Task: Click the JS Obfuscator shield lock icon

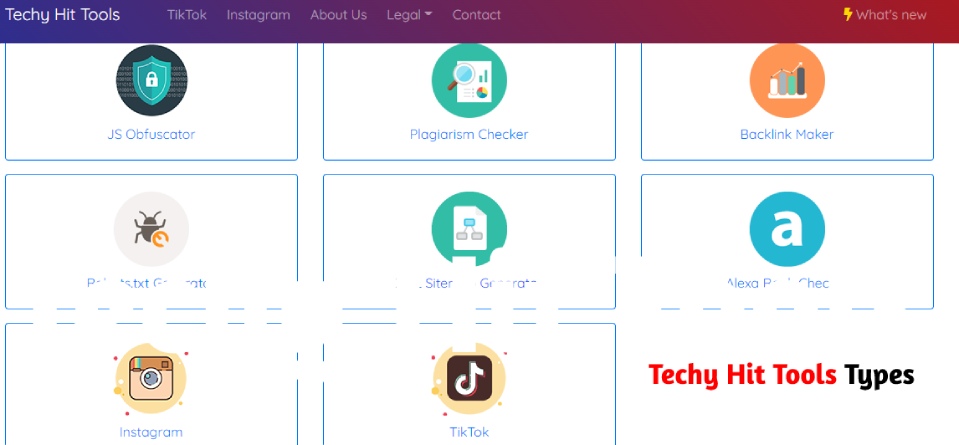Action: pos(151,81)
